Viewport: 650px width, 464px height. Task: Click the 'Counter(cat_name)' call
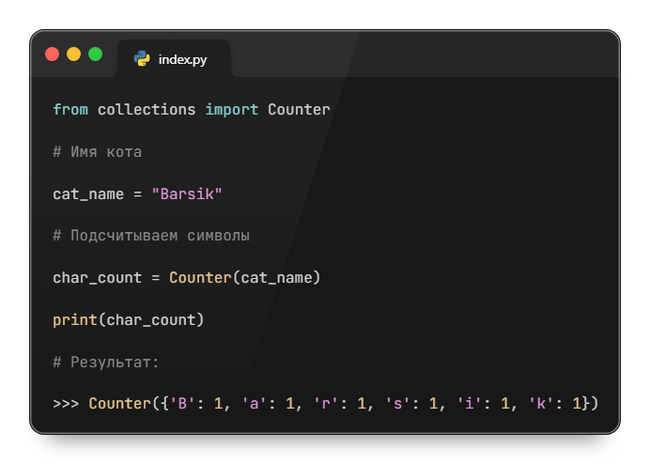tap(244, 277)
